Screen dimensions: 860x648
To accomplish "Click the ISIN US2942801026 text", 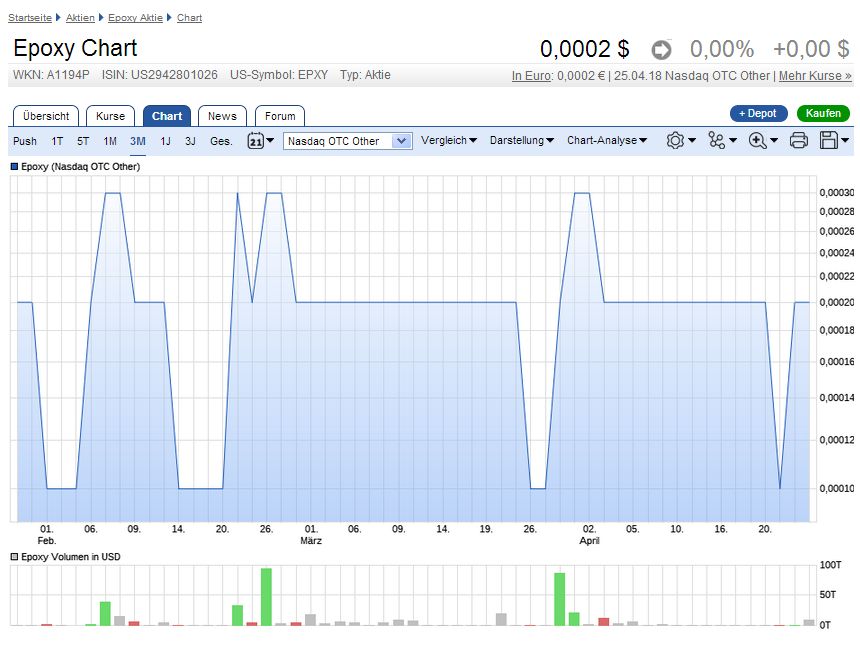I will tap(160, 75).
